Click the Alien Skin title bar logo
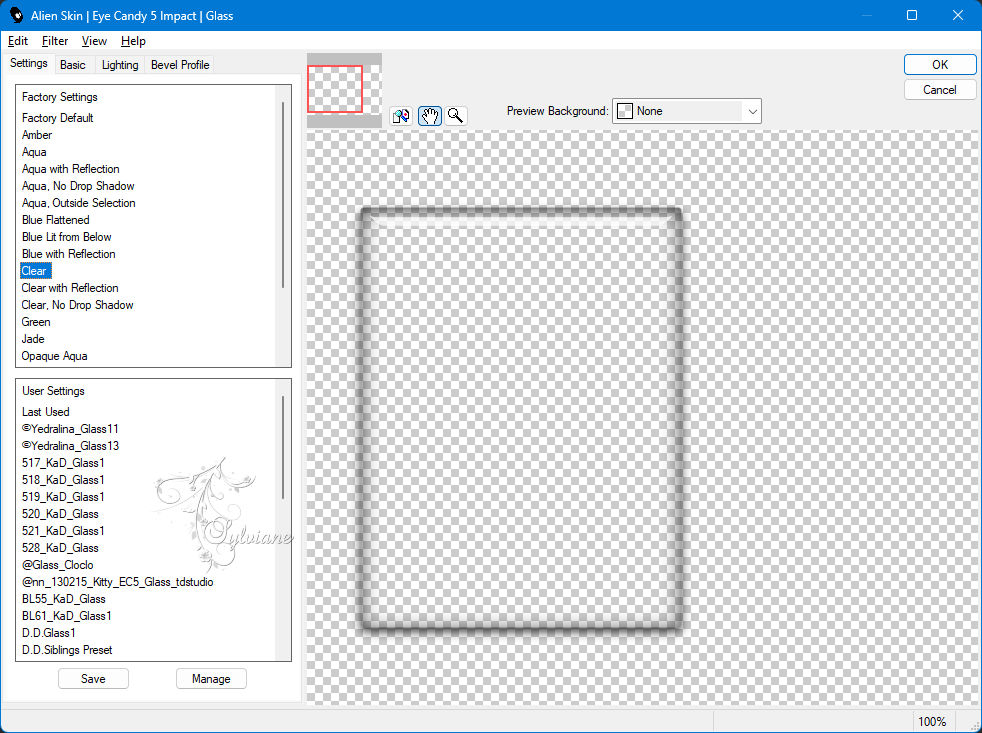 16,15
